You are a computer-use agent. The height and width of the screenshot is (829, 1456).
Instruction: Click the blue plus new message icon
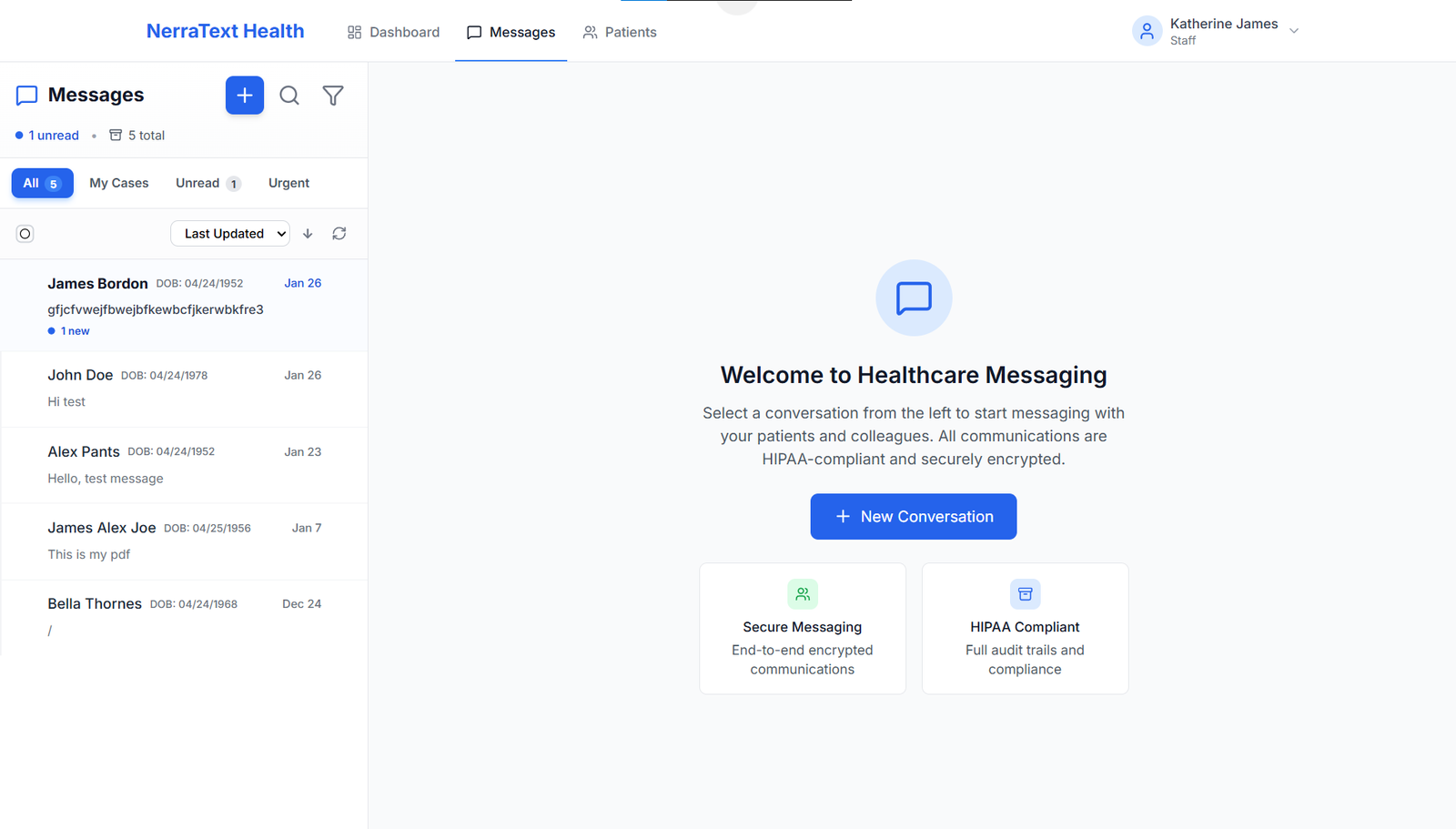click(245, 96)
